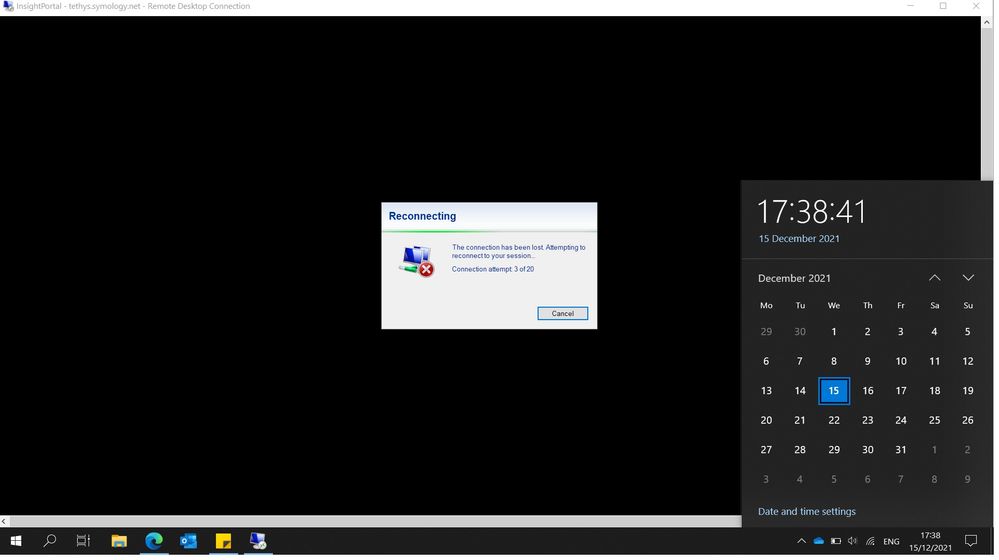Open Date and time settings link
This screenshot has height=560, width=999.
pos(806,511)
